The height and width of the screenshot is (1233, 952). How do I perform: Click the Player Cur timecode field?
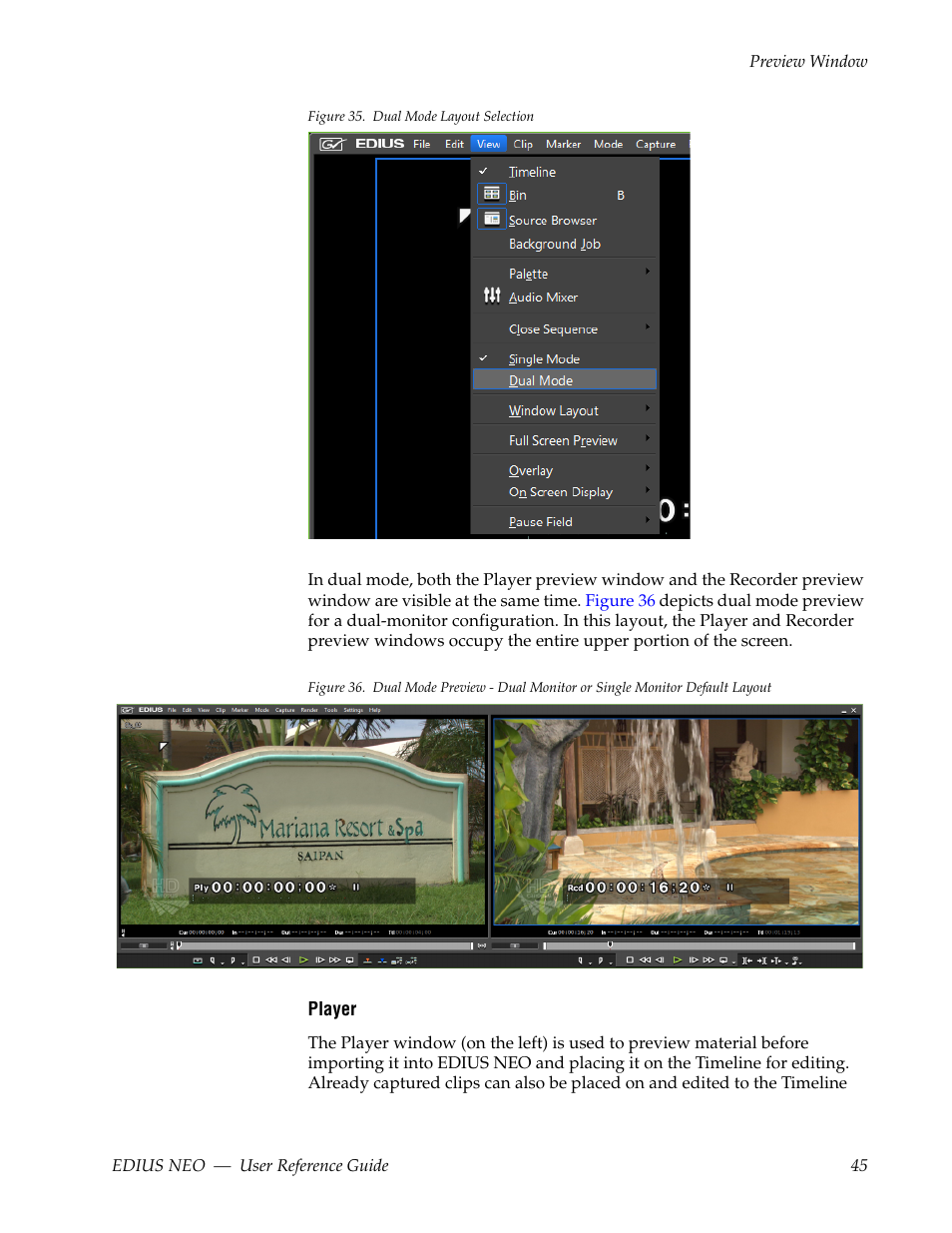202,932
